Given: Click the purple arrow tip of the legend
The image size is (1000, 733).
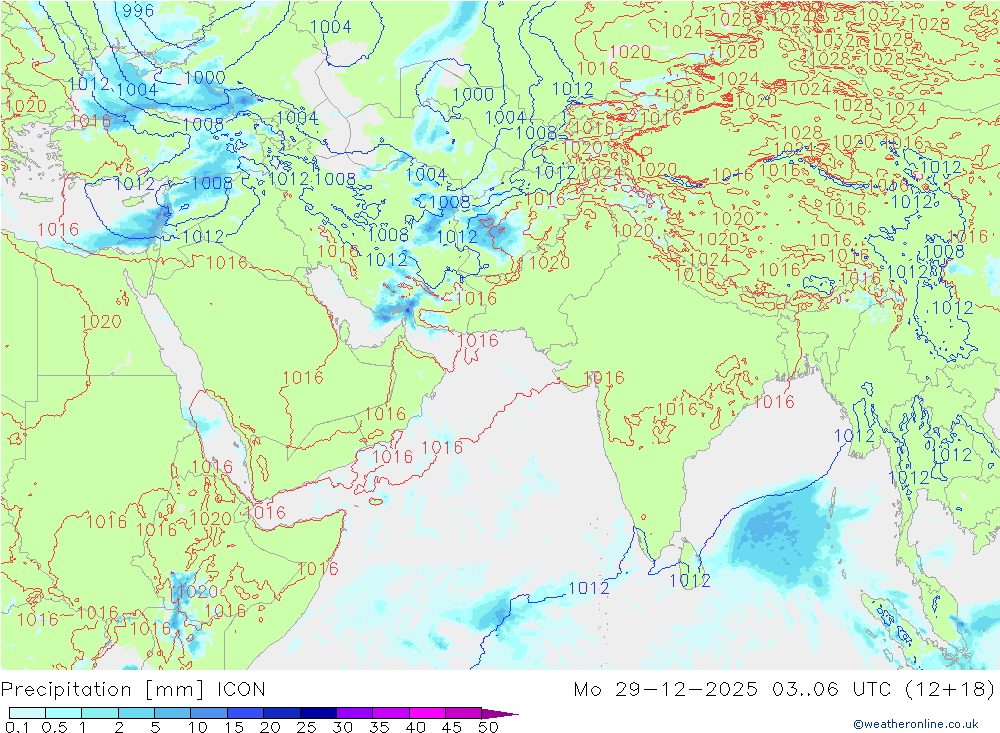Looking at the screenshot, I should pos(501,713).
